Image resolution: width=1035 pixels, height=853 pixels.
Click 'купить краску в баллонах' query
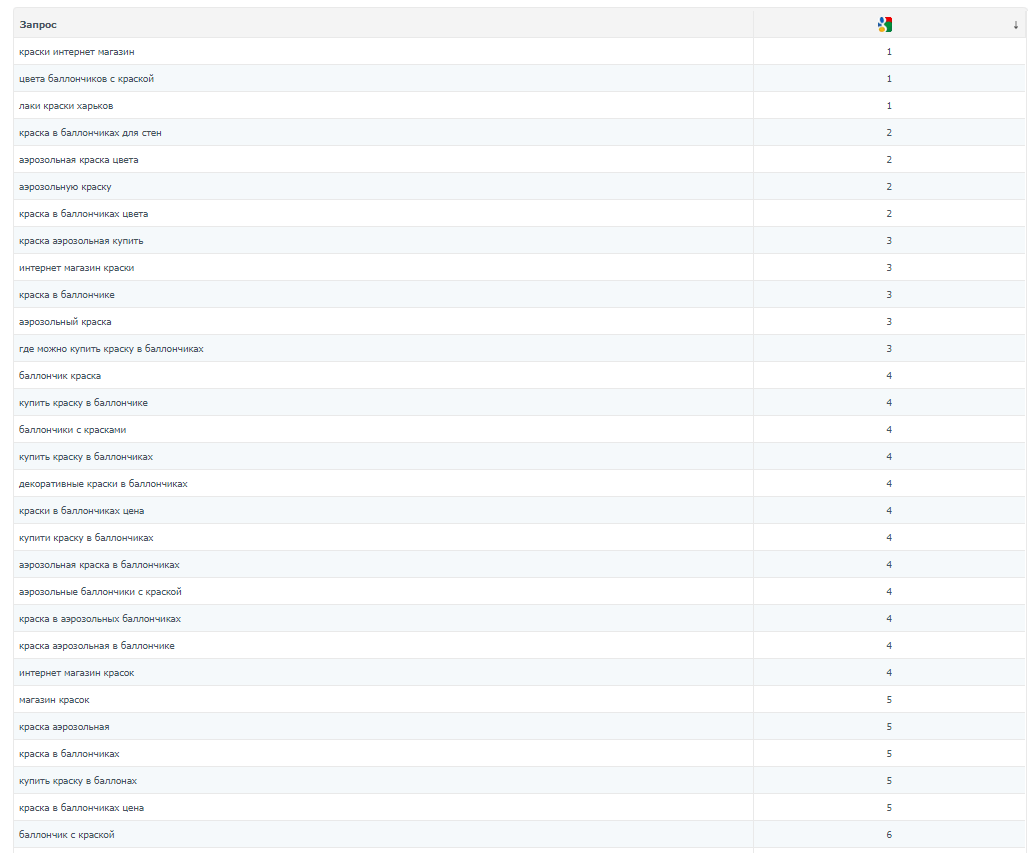(x=78, y=781)
